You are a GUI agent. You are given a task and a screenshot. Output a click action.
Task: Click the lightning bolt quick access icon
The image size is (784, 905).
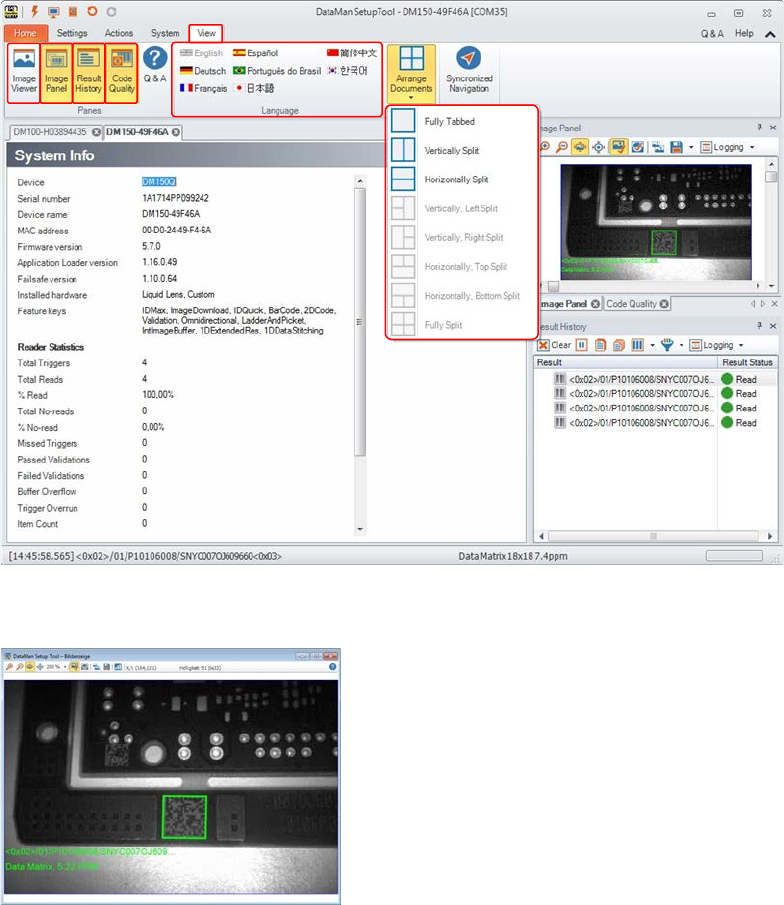click(34, 11)
